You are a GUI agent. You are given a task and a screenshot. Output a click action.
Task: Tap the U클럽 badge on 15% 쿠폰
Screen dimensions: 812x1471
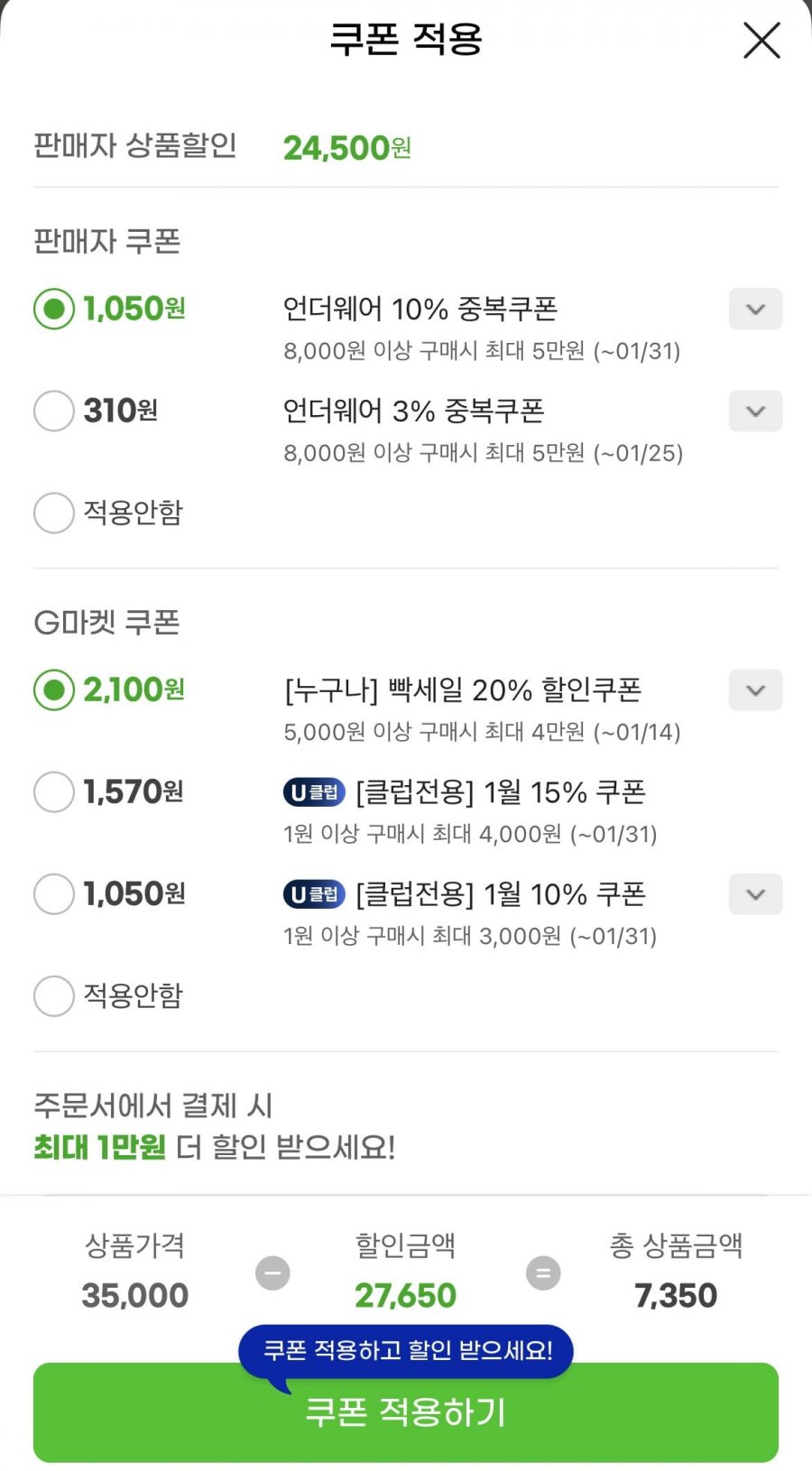314,792
